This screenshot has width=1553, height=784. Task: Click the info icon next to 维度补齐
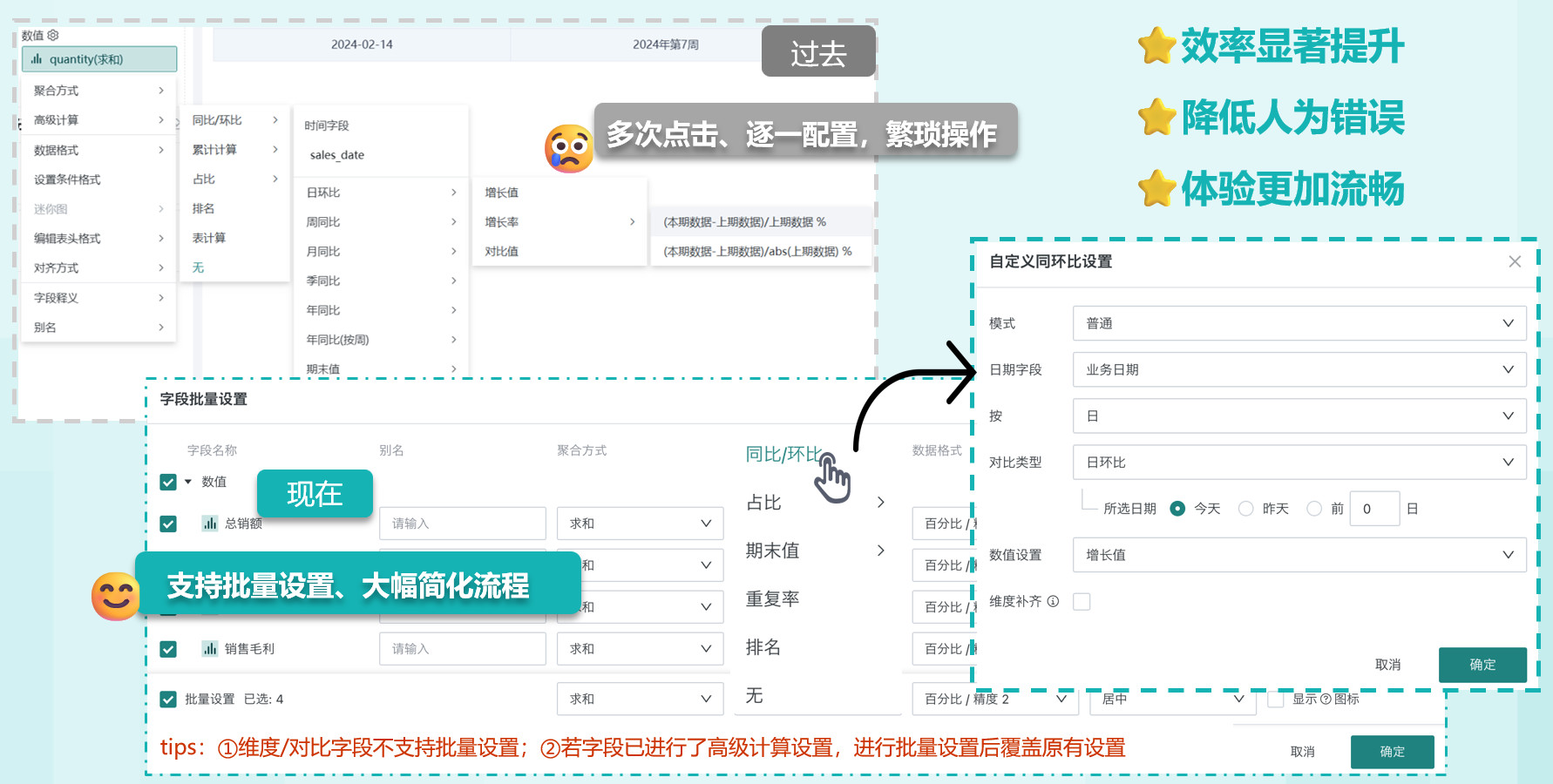(x=1053, y=601)
